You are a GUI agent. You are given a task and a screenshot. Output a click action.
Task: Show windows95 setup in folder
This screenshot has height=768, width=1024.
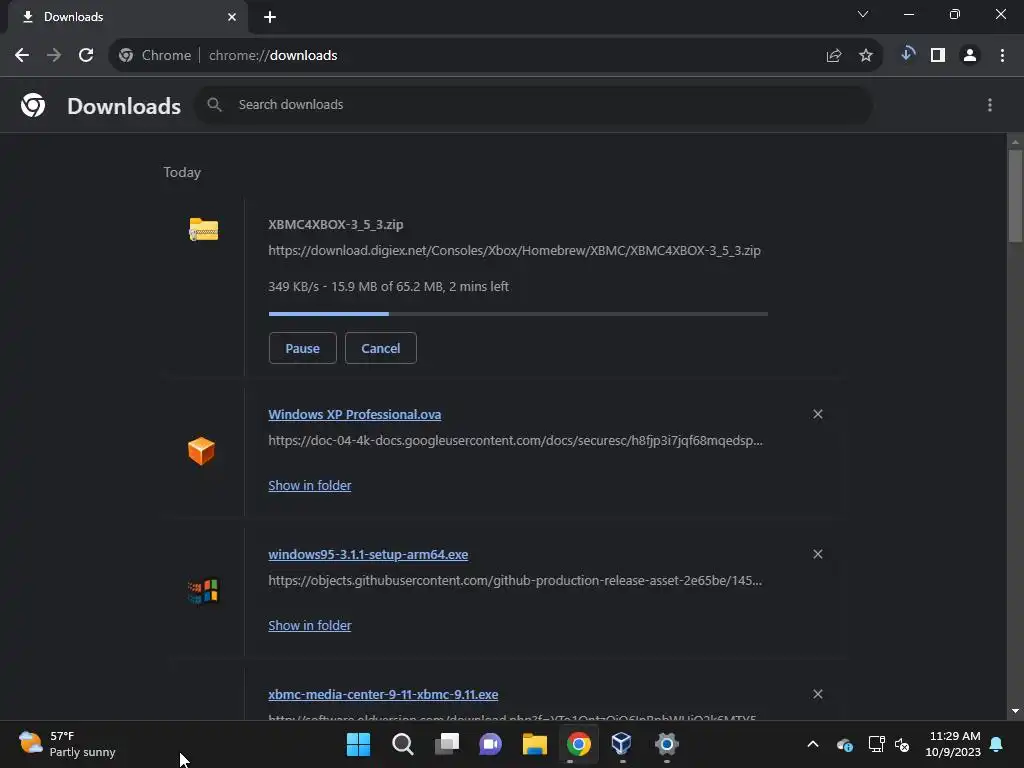[x=310, y=625]
